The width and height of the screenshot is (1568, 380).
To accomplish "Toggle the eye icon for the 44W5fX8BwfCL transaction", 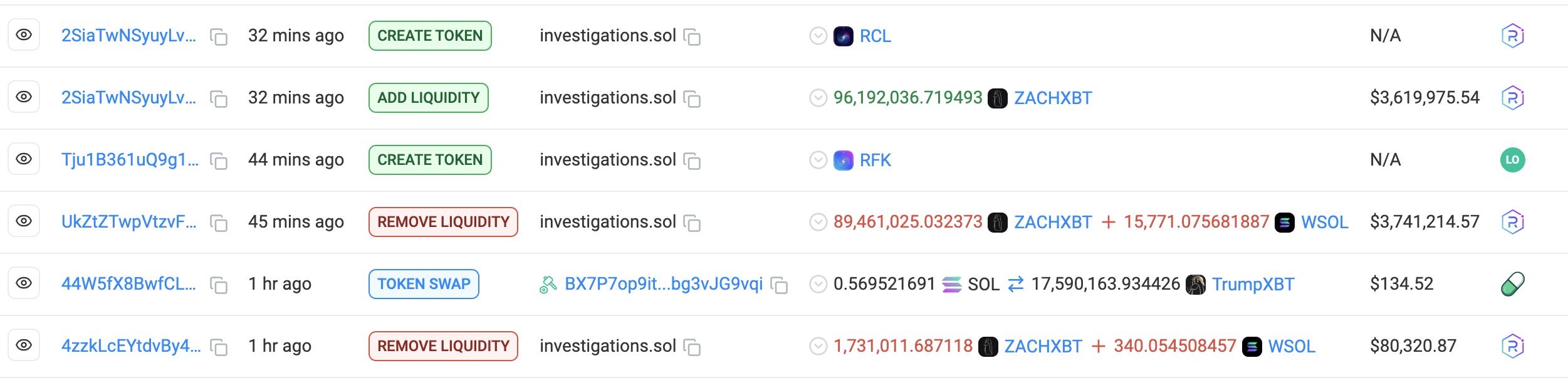I will click(x=24, y=283).
